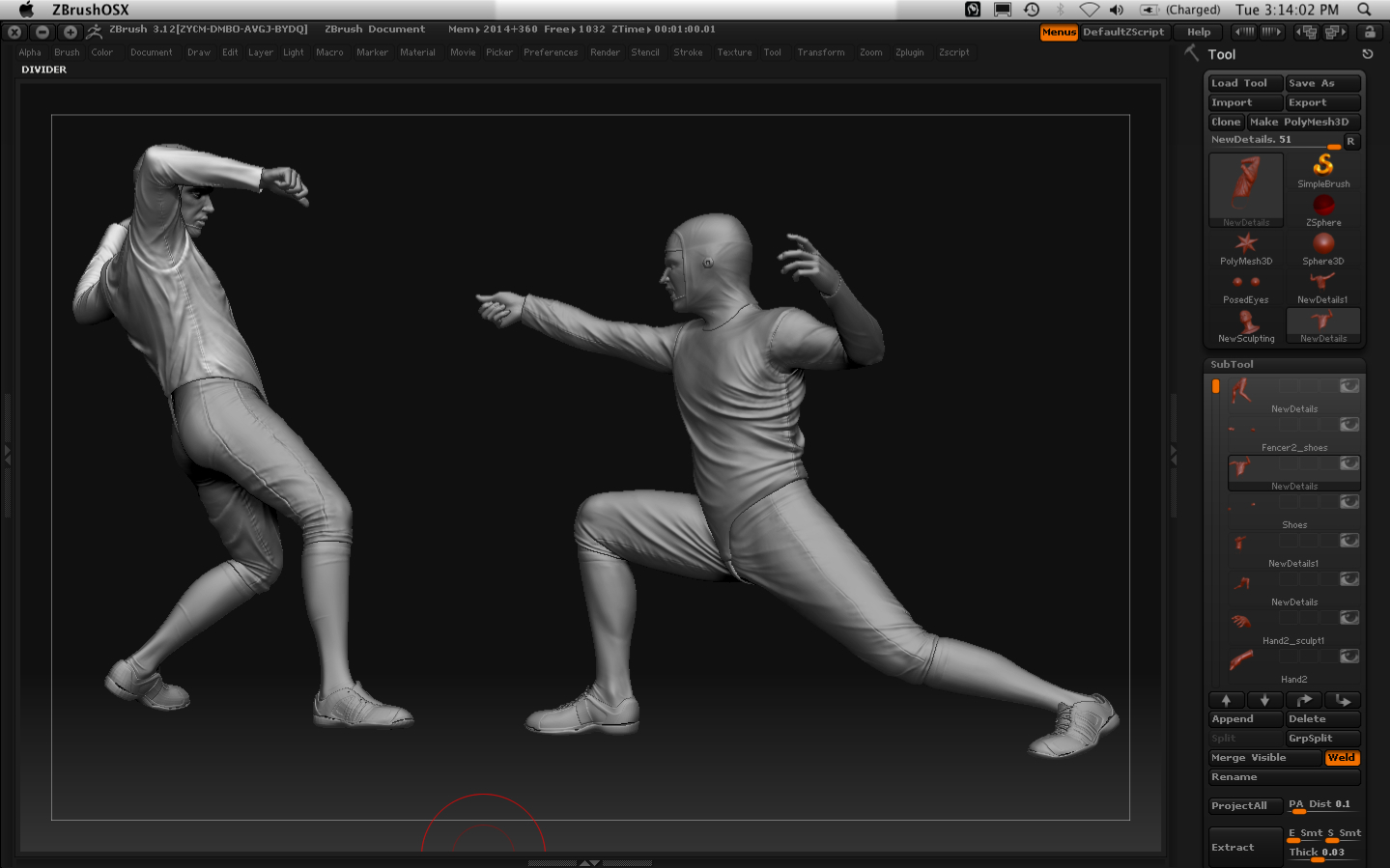Viewport: 1390px width, 868px height.
Task: Click the Save As button
Action: click(1323, 83)
